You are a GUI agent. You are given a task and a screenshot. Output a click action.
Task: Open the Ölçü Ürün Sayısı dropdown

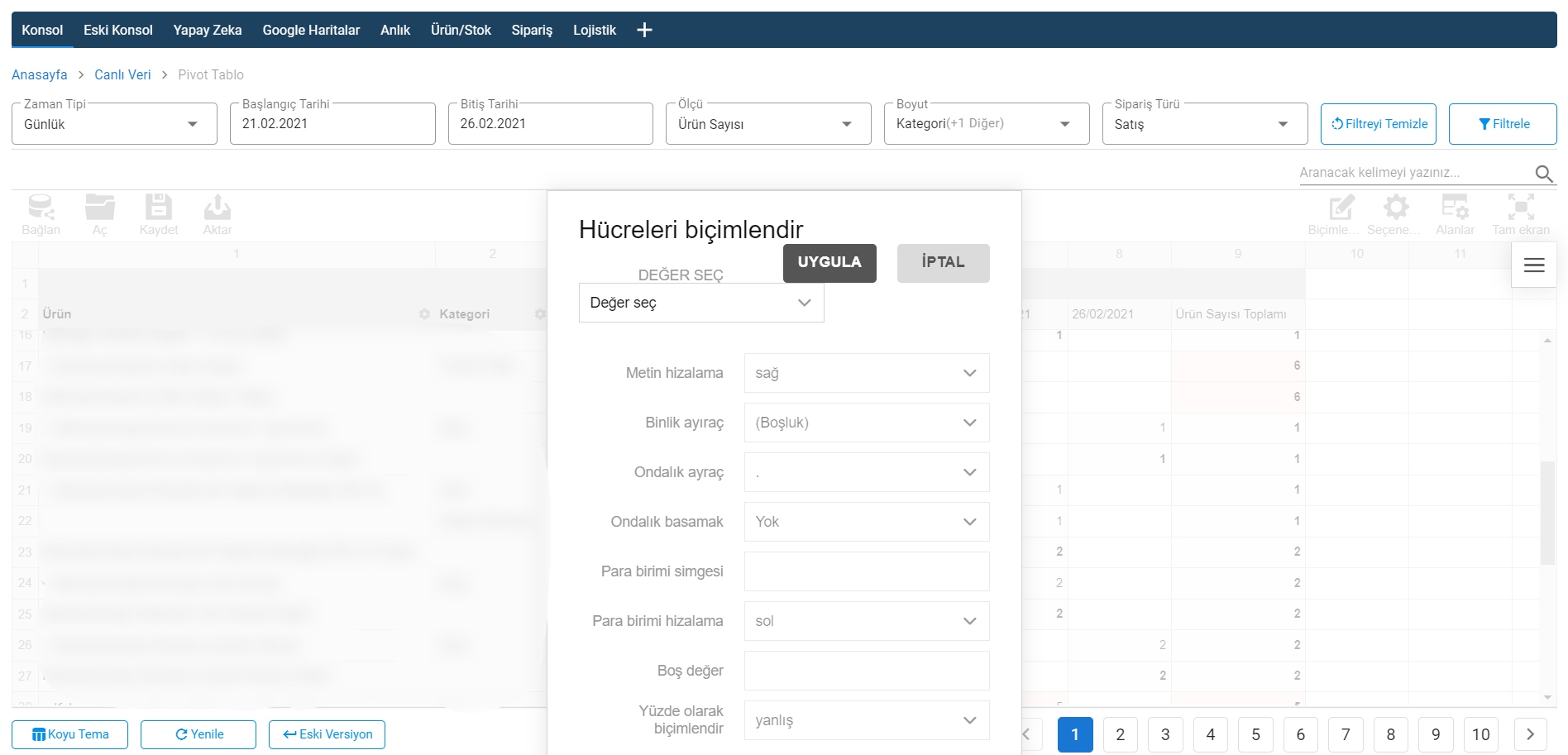768,124
